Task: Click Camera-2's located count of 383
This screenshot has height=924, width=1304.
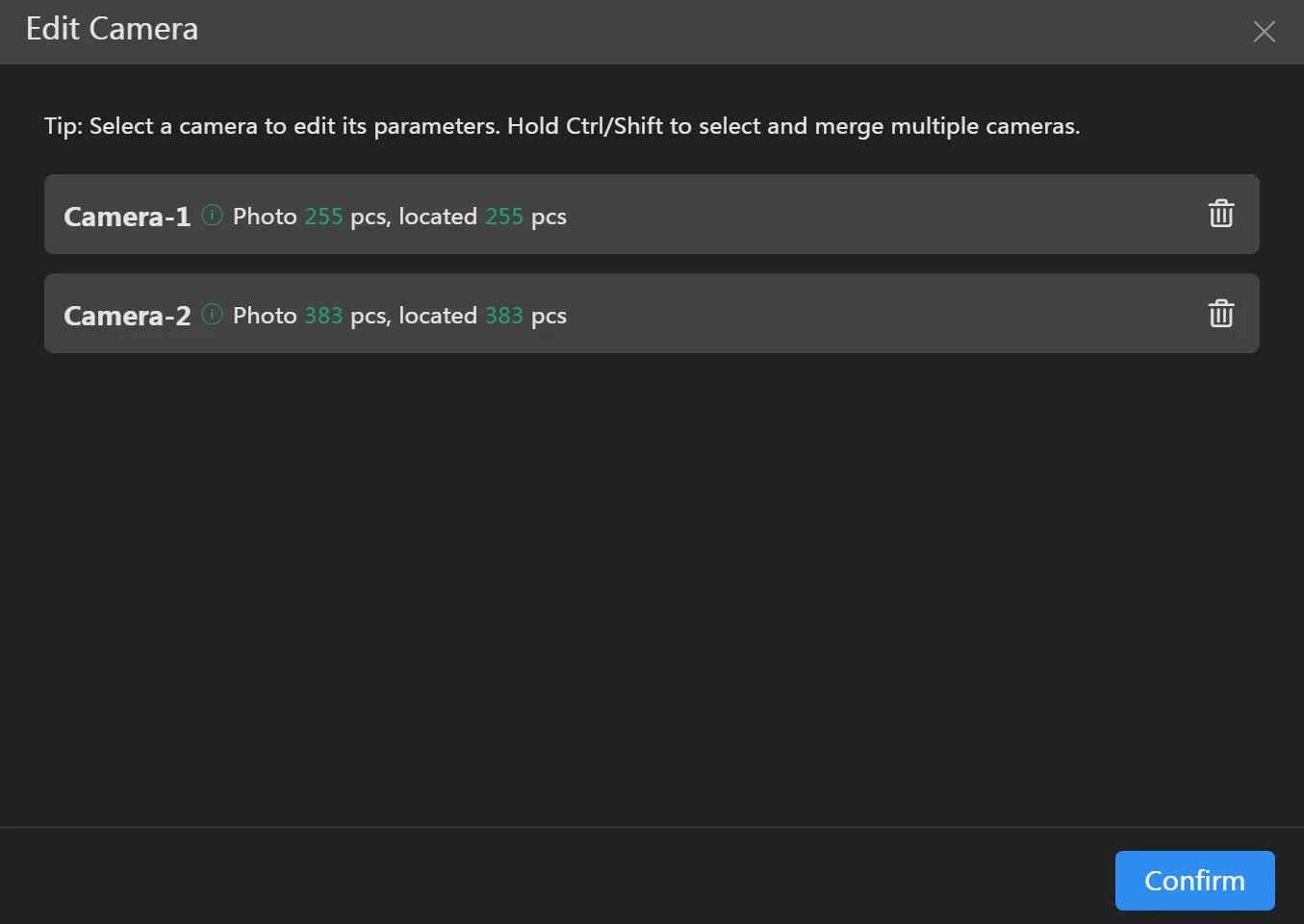Action: 503,316
